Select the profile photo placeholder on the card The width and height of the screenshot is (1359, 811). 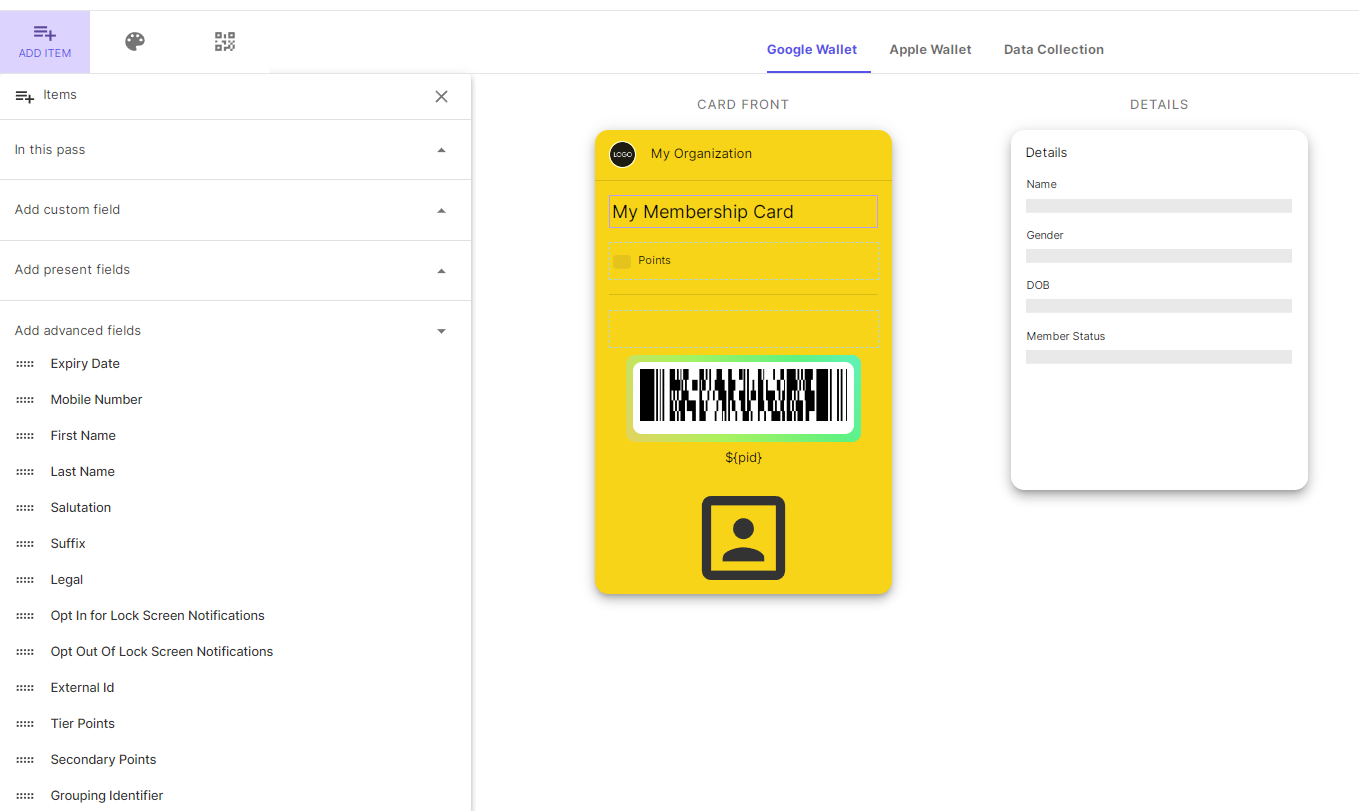click(x=743, y=538)
